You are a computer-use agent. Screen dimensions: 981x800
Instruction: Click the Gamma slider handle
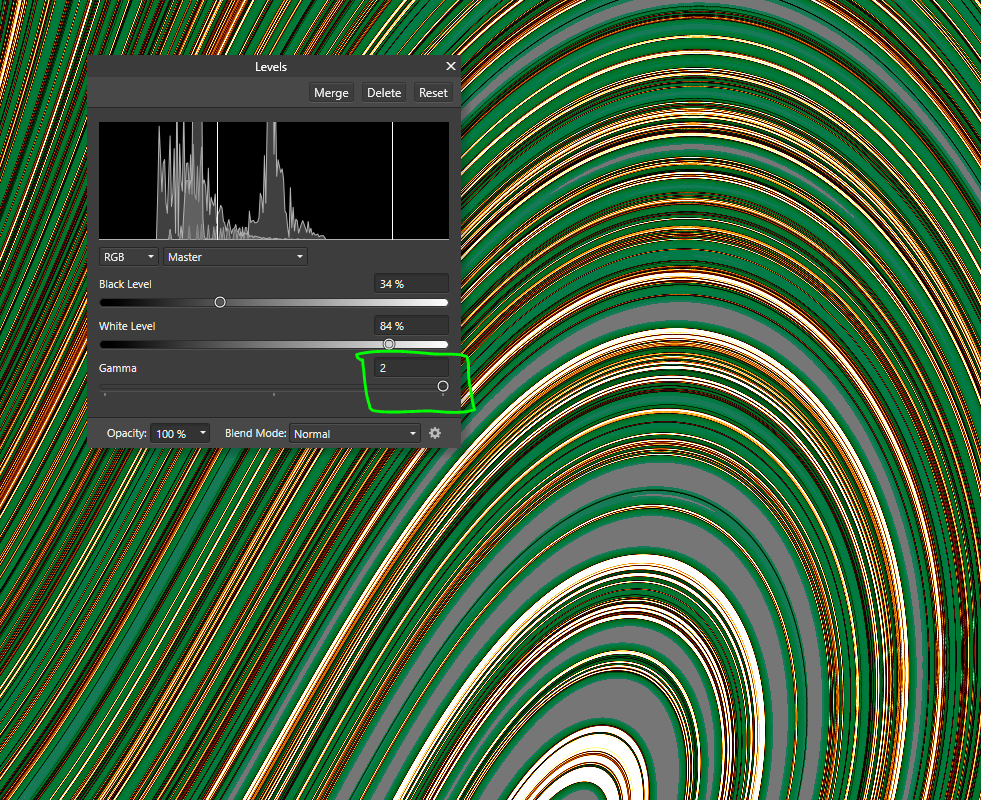443,386
